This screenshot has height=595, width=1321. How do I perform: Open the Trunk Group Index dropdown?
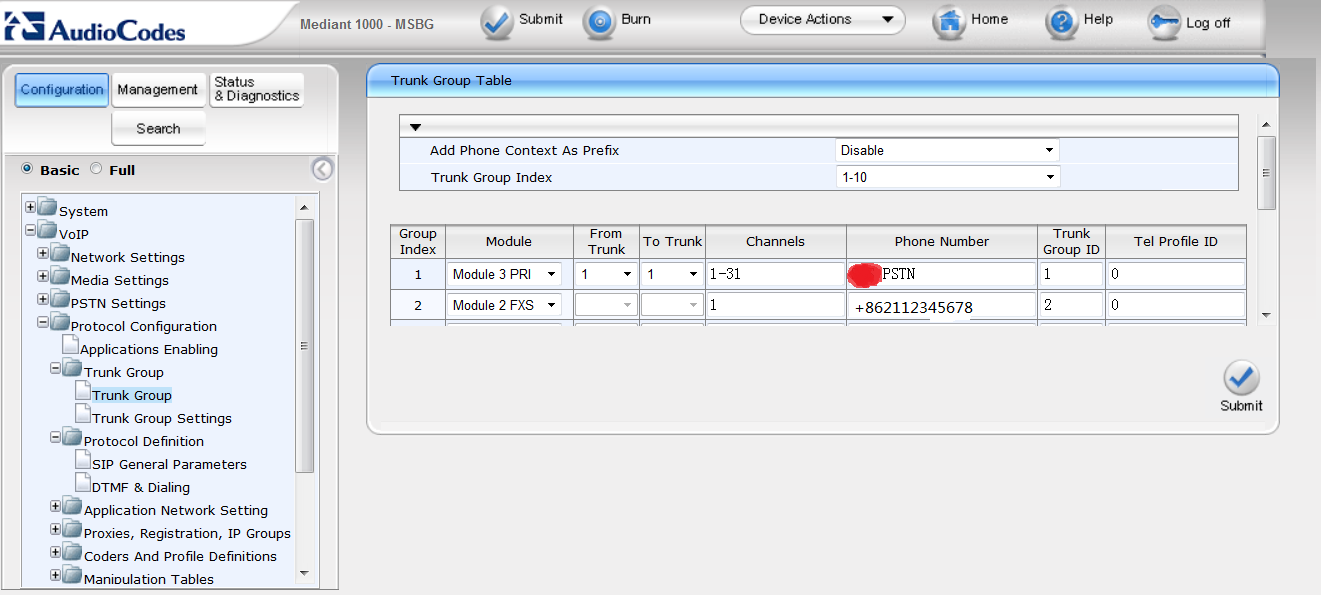point(947,177)
